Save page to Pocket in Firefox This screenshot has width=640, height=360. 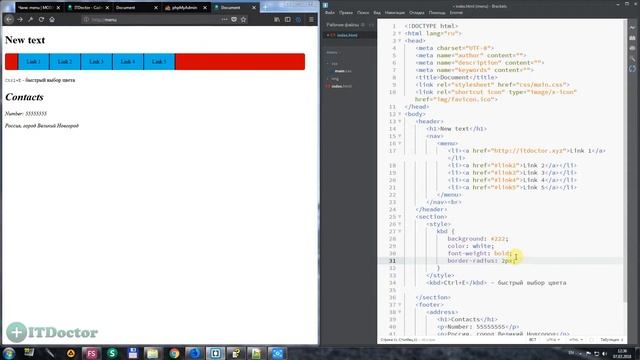click(234, 19)
